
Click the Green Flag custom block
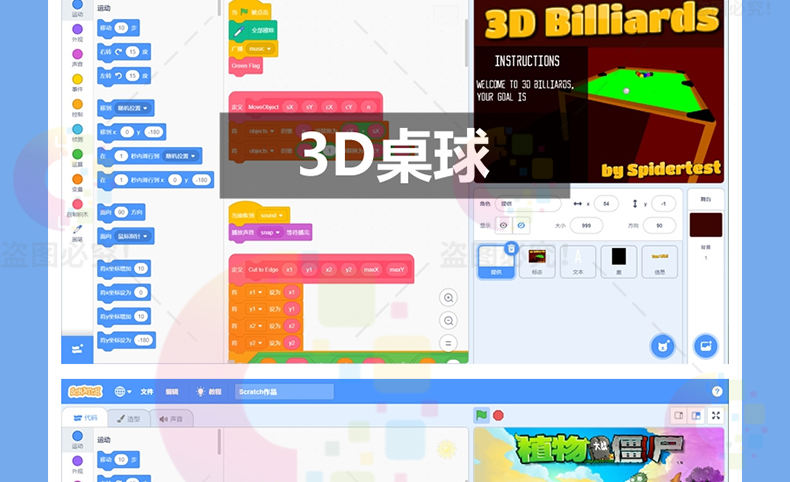point(245,66)
